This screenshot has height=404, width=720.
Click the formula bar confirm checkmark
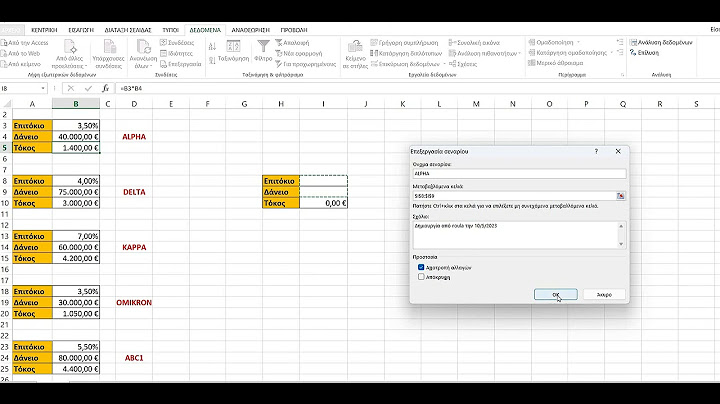88,88
